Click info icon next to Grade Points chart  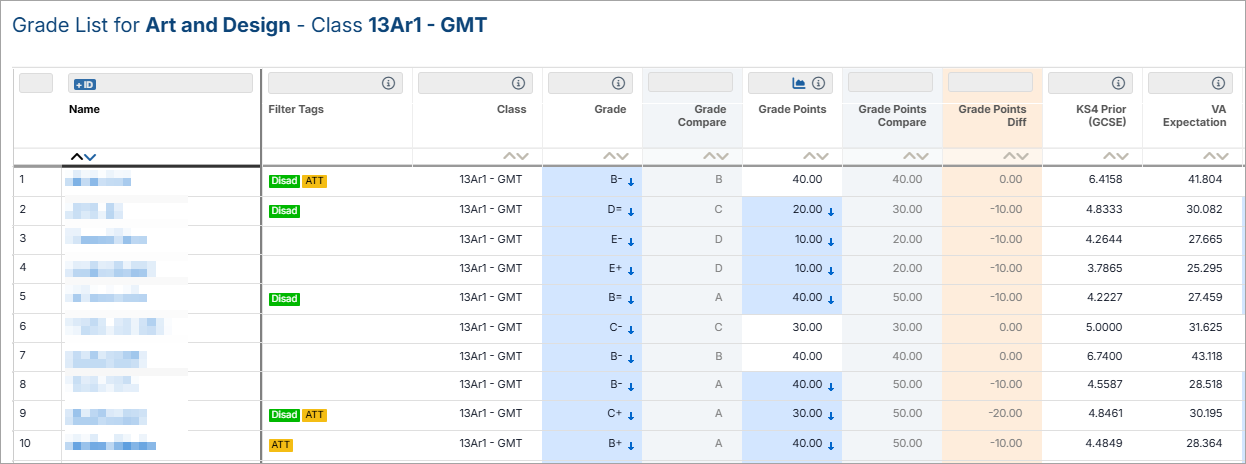click(x=818, y=83)
